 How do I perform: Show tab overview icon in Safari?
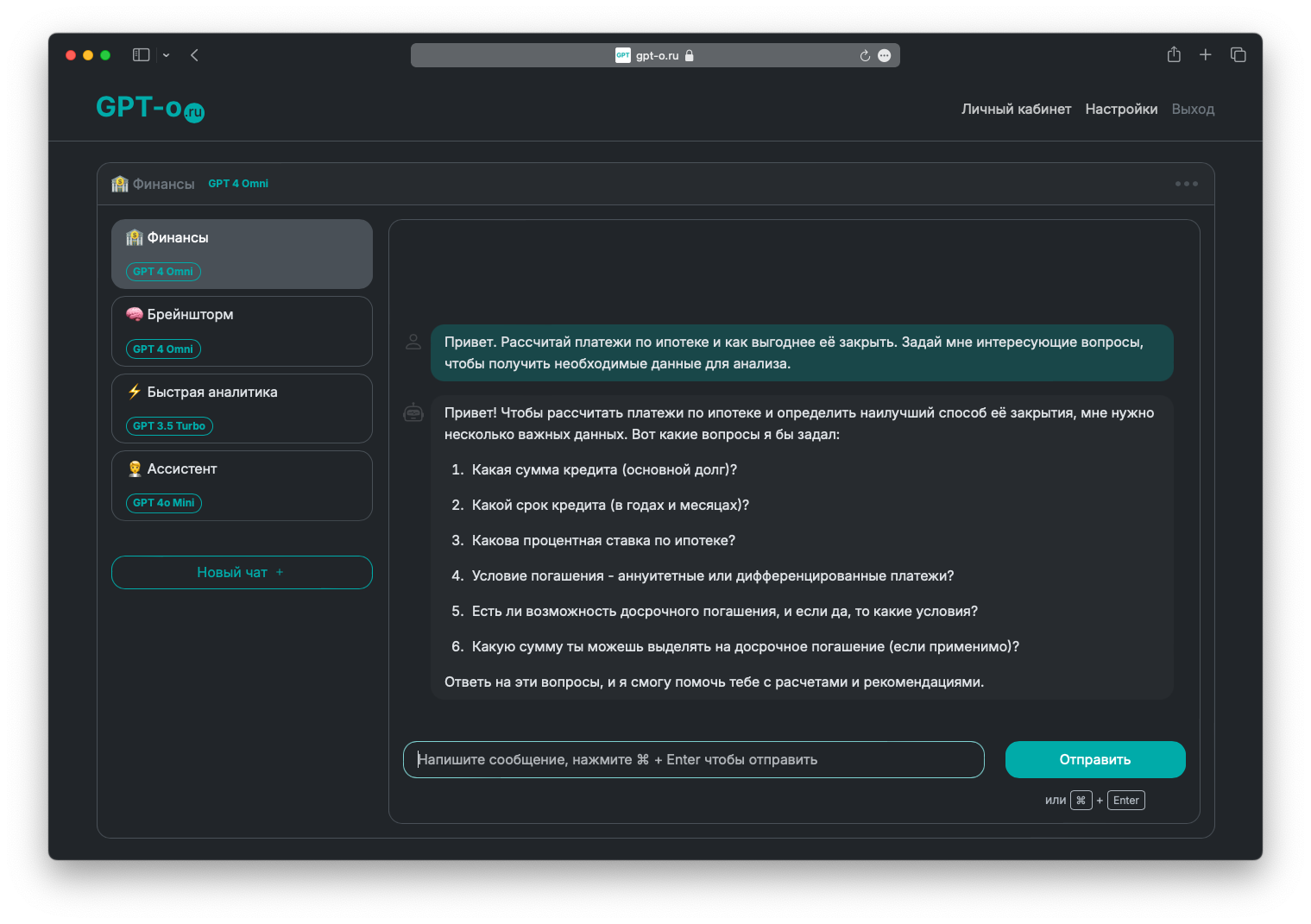[x=1239, y=55]
